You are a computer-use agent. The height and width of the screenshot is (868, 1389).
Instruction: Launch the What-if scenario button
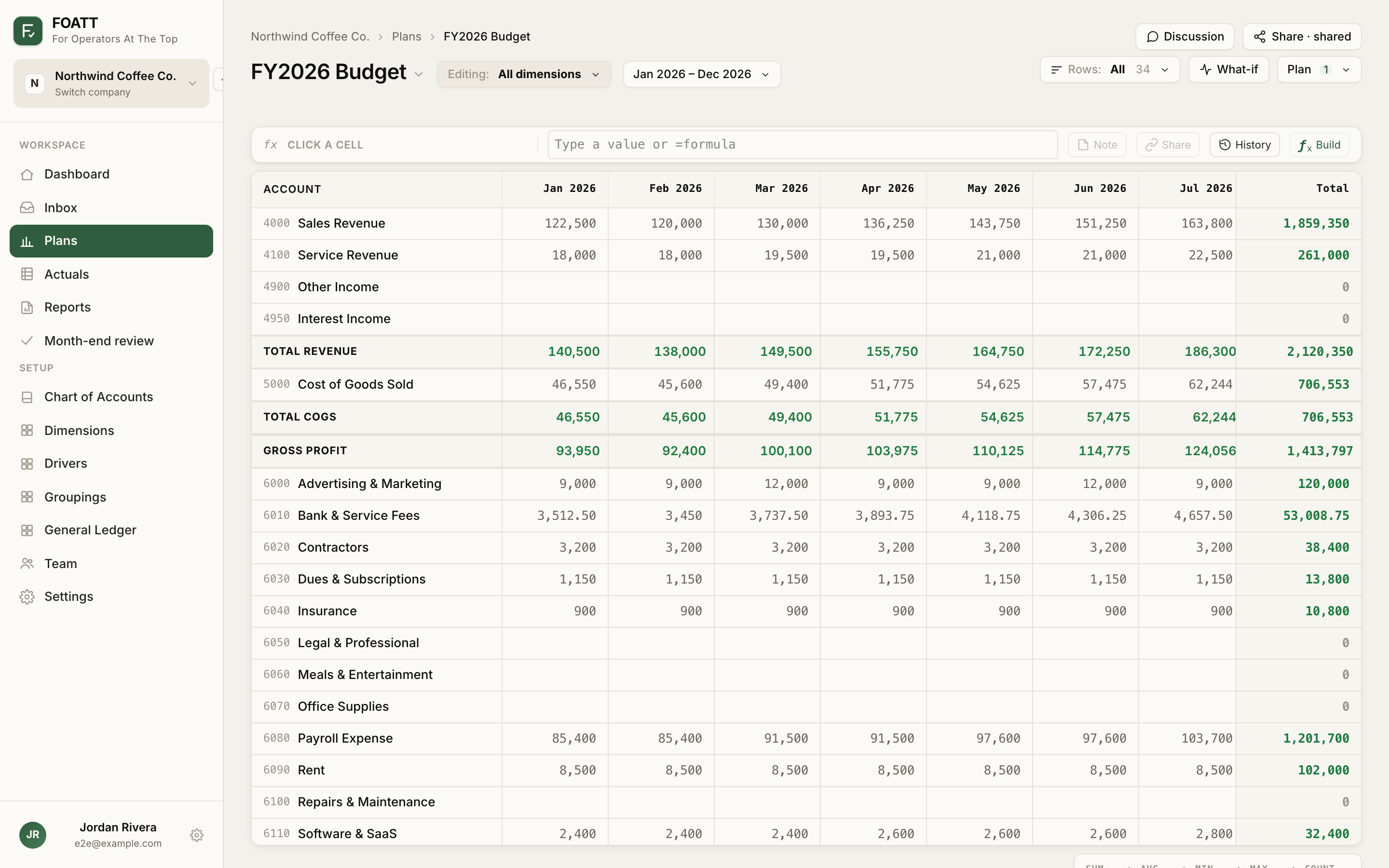(1229, 69)
